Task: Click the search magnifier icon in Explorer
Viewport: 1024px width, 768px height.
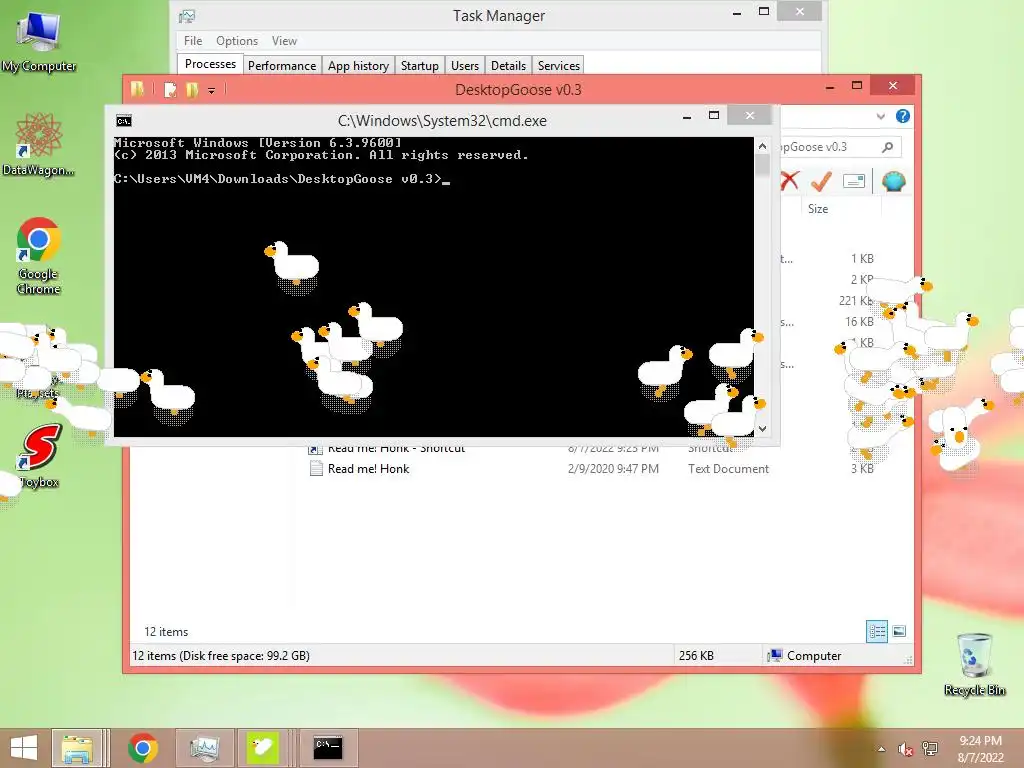Action: pos(888,147)
